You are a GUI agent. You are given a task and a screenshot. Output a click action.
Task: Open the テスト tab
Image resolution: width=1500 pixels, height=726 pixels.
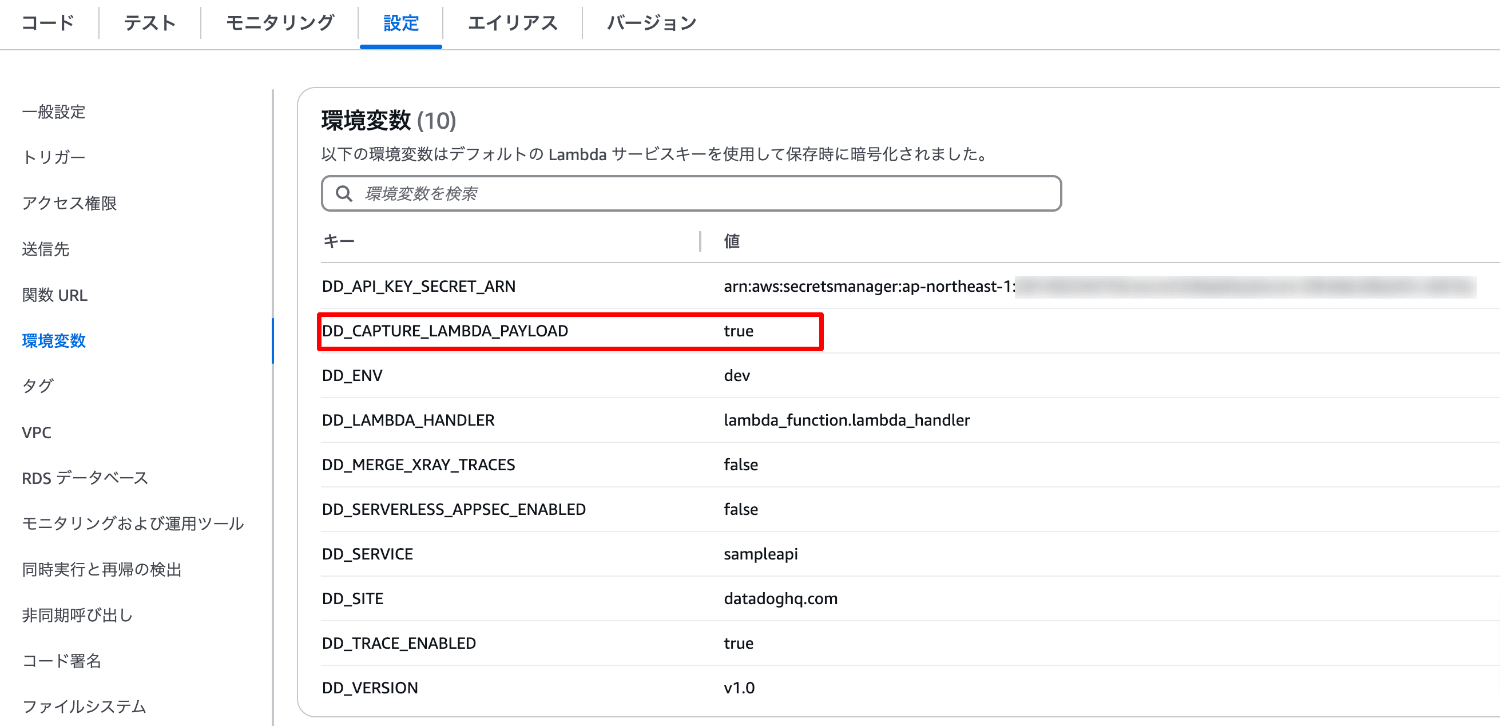click(150, 23)
